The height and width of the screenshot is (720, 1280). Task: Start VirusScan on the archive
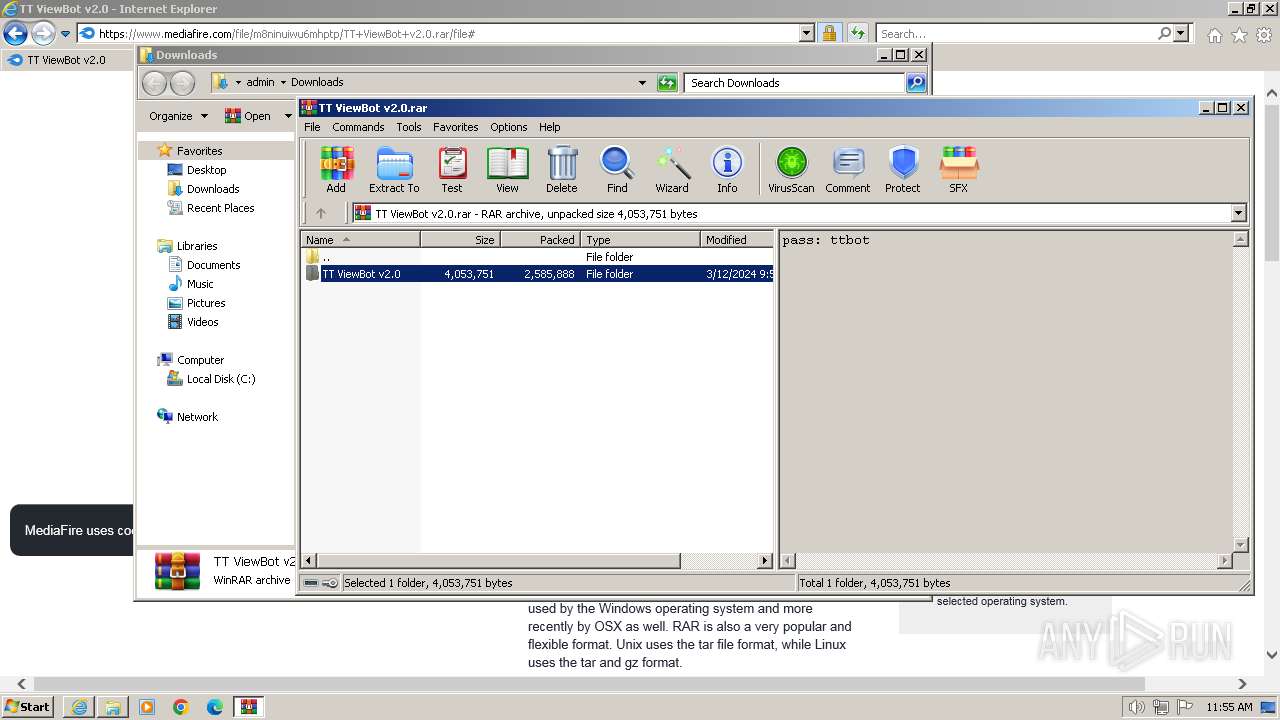point(791,169)
